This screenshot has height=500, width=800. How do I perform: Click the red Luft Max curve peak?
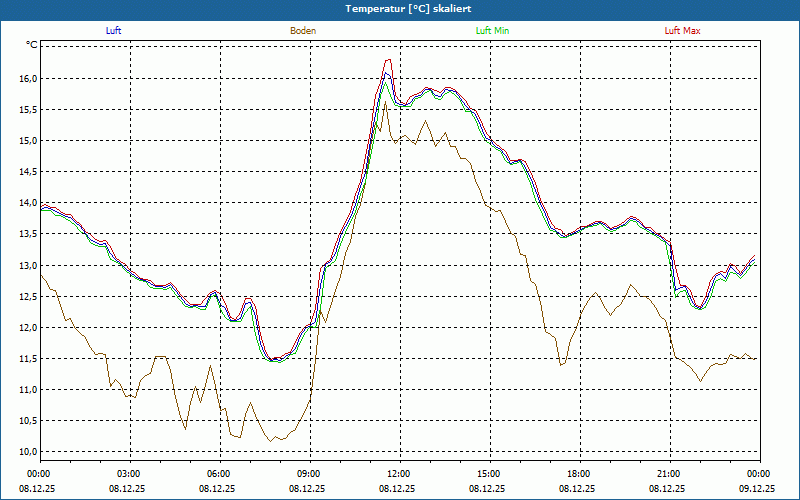coord(388,60)
